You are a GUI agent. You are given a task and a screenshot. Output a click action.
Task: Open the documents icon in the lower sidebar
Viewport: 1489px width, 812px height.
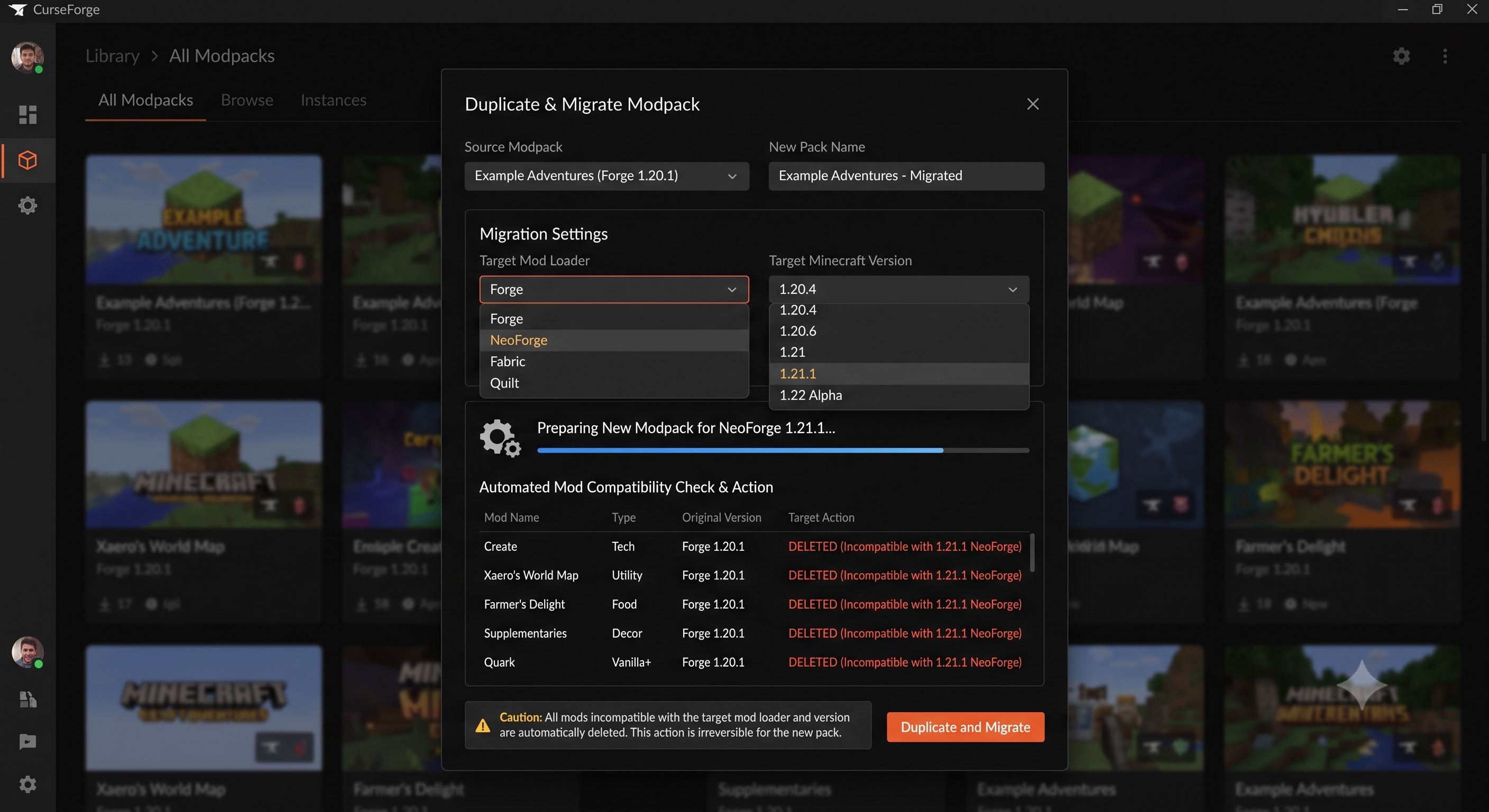[27, 699]
